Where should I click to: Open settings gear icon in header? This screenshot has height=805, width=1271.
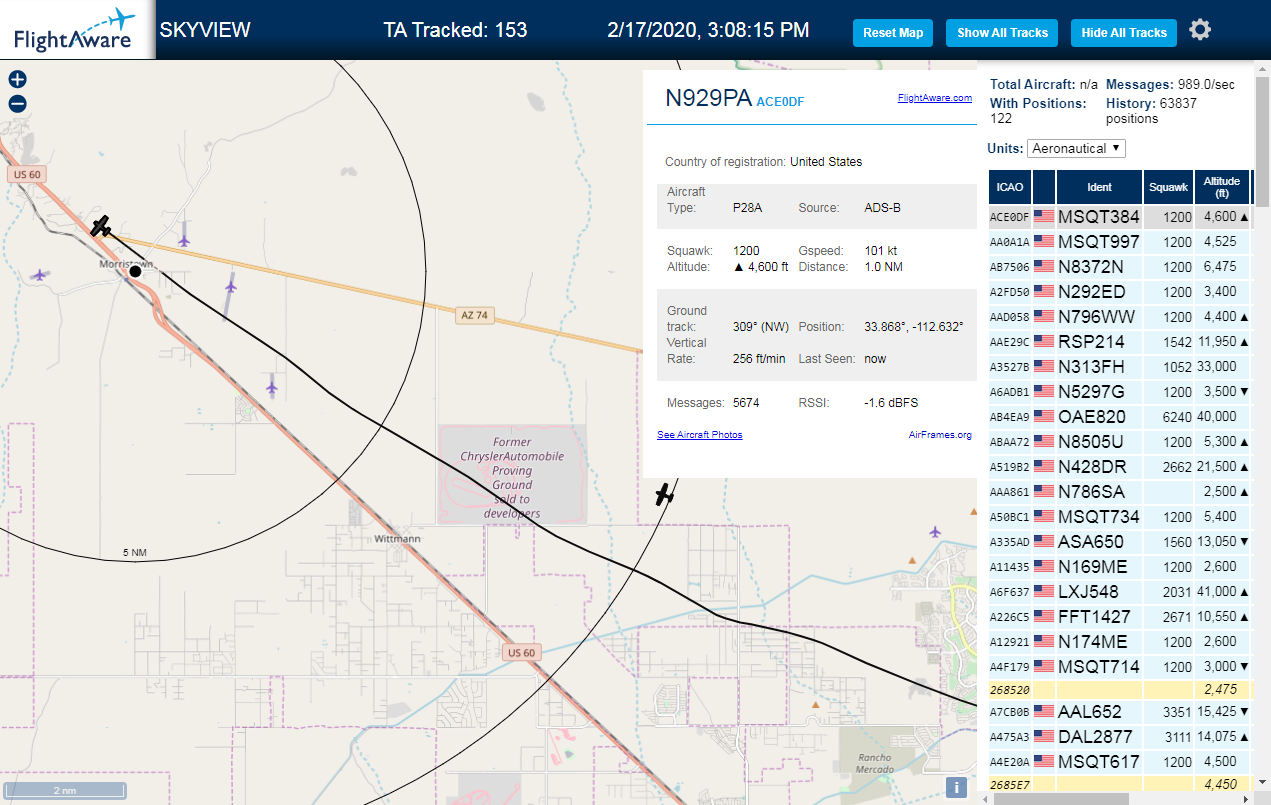(1200, 30)
